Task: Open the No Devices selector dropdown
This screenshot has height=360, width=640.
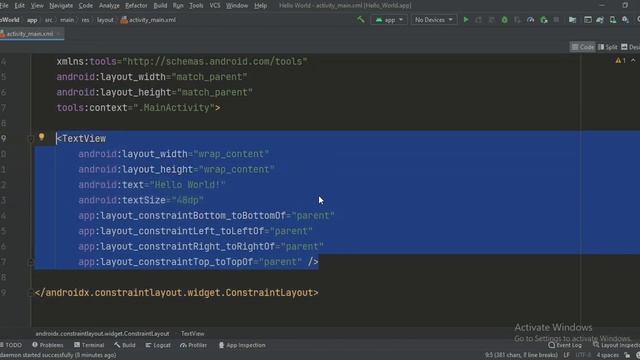Action: pyautogui.click(x=433, y=20)
